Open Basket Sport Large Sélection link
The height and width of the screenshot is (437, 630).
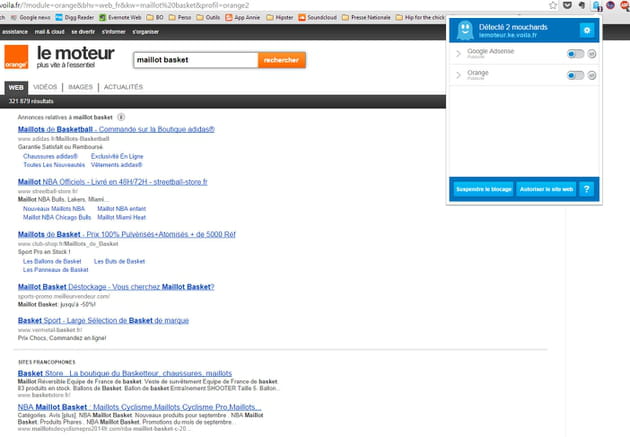pyautogui.click(x=103, y=321)
